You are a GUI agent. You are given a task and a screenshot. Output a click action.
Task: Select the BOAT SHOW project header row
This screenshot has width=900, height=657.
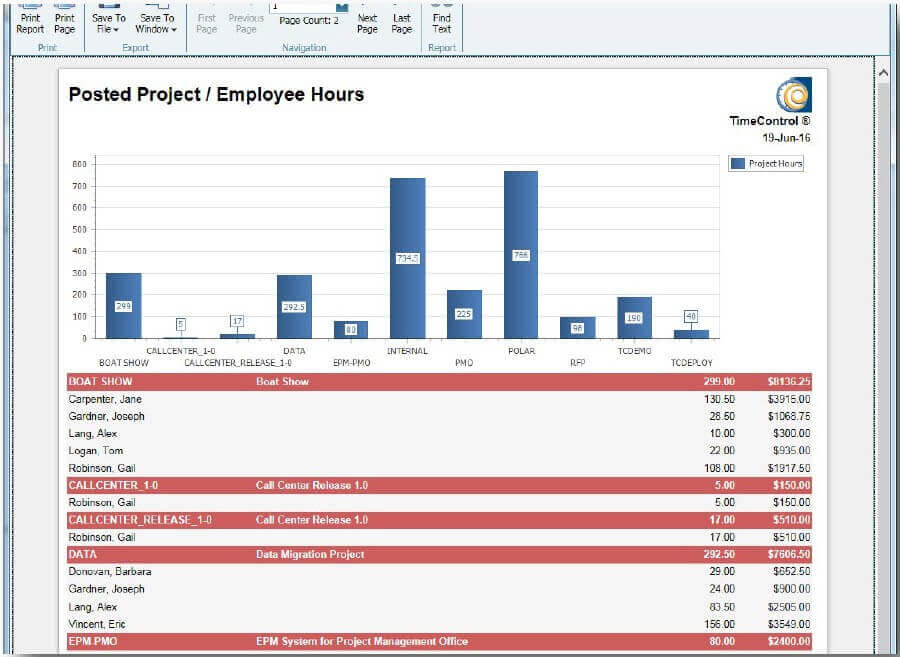[439, 381]
